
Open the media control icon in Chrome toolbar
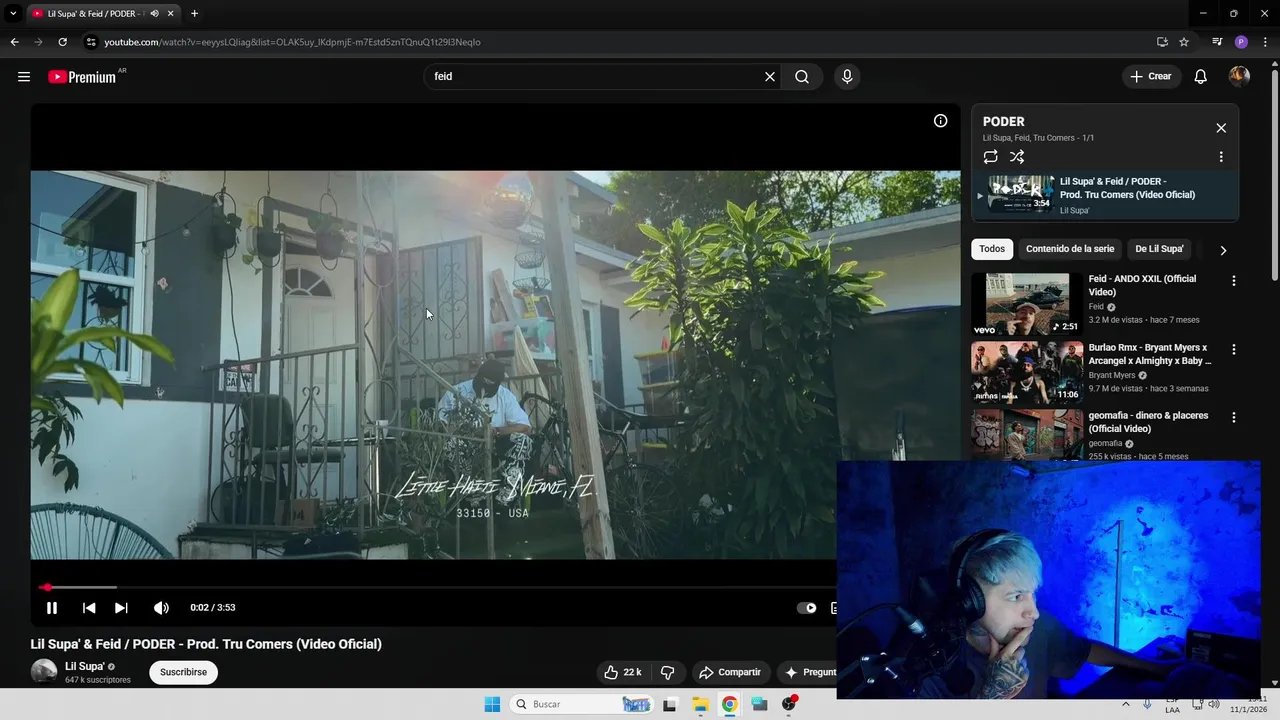[1217, 42]
